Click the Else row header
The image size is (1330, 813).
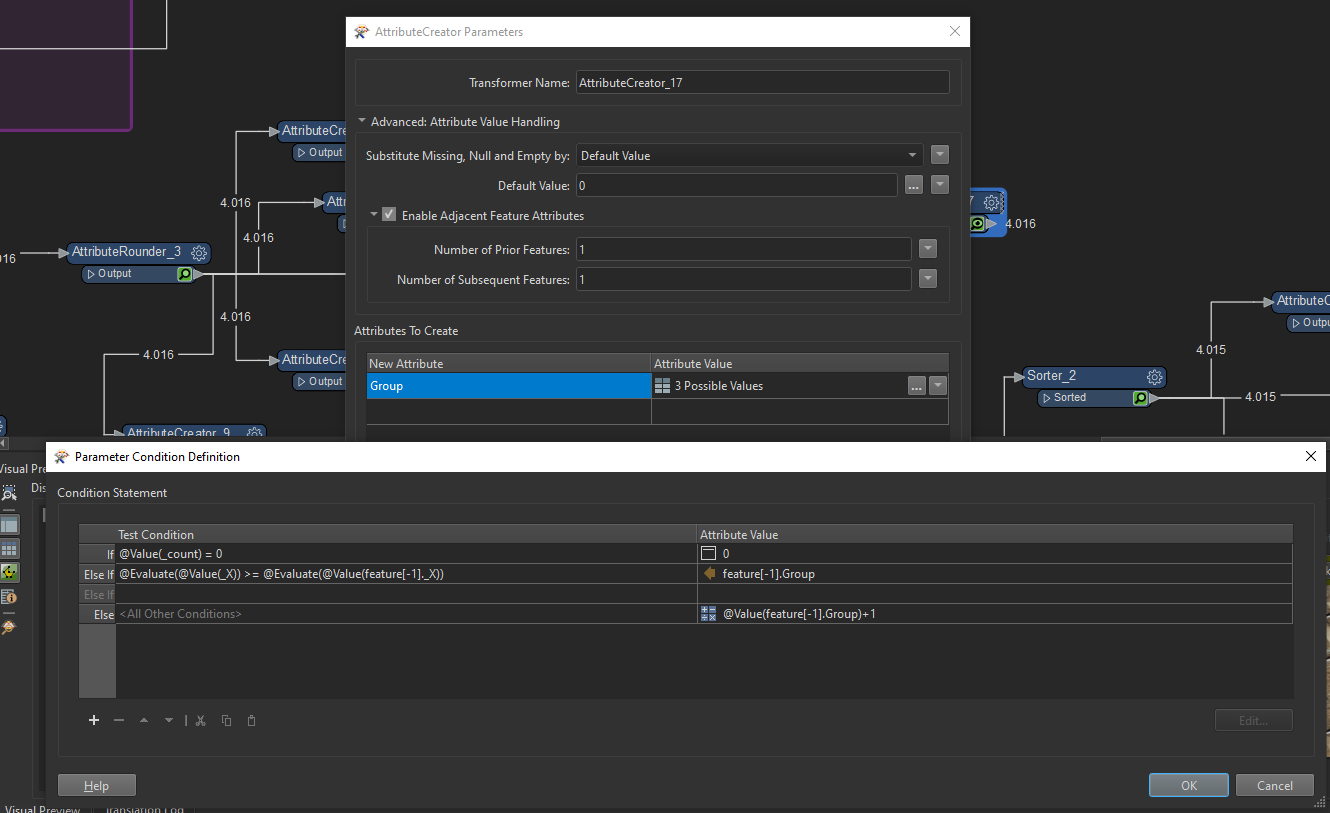click(98, 614)
